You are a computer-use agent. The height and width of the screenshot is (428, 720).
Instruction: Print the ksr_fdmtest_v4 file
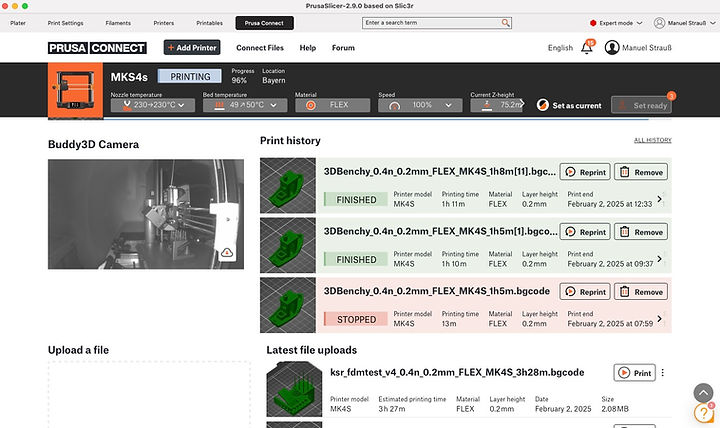click(634, 373)
